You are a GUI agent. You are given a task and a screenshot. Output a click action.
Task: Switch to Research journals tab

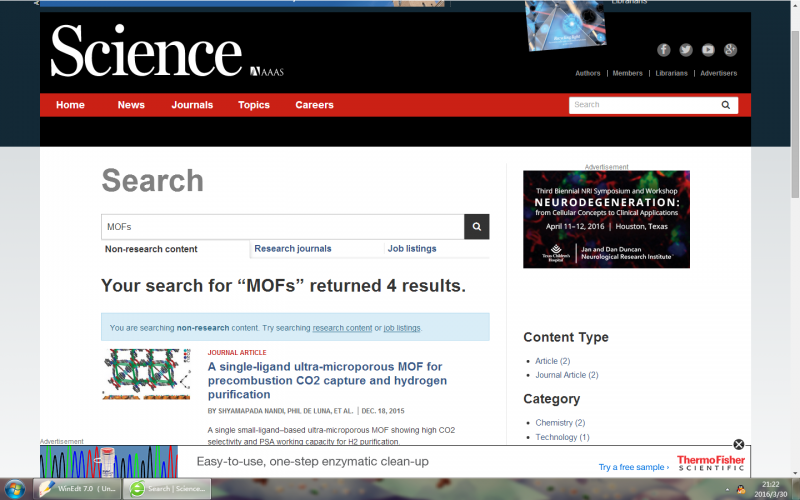(x=293, y=248)
